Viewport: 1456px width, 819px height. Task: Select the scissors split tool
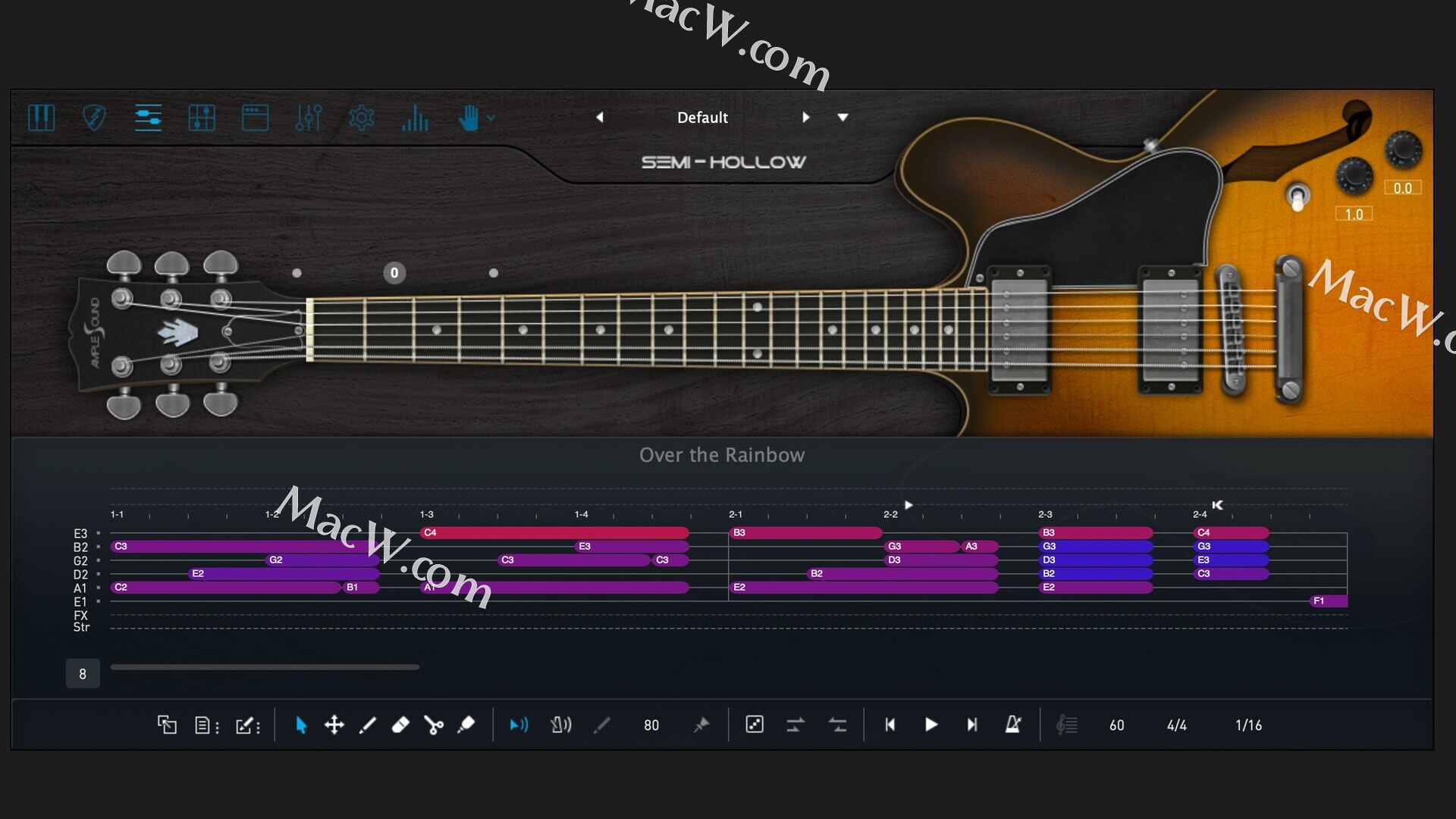pyautogui.click(x=434, y=726)
